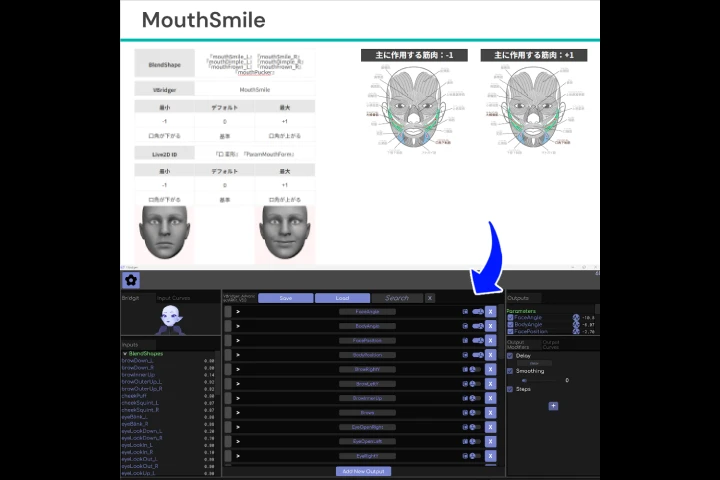Uncheck the FacePosition parameter checkbox
The height and width of the screenshot is (480, 720).
click(510, 331)
